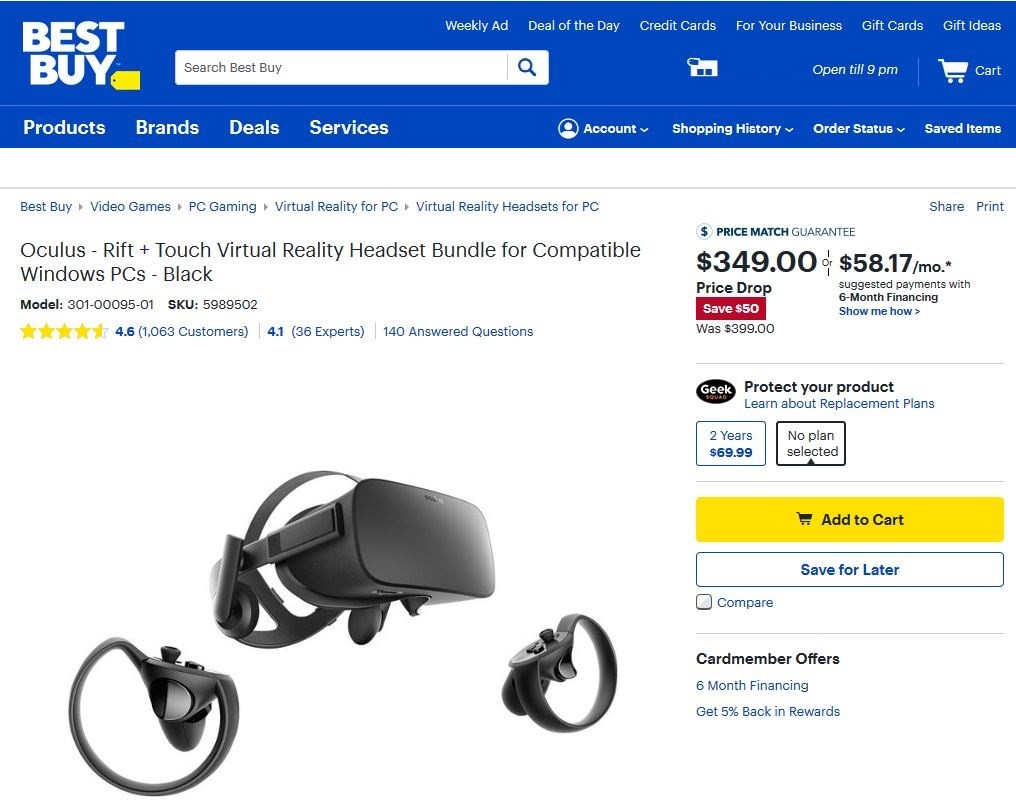
Task: Click the star rating icons
Action: tap(64, 332)
